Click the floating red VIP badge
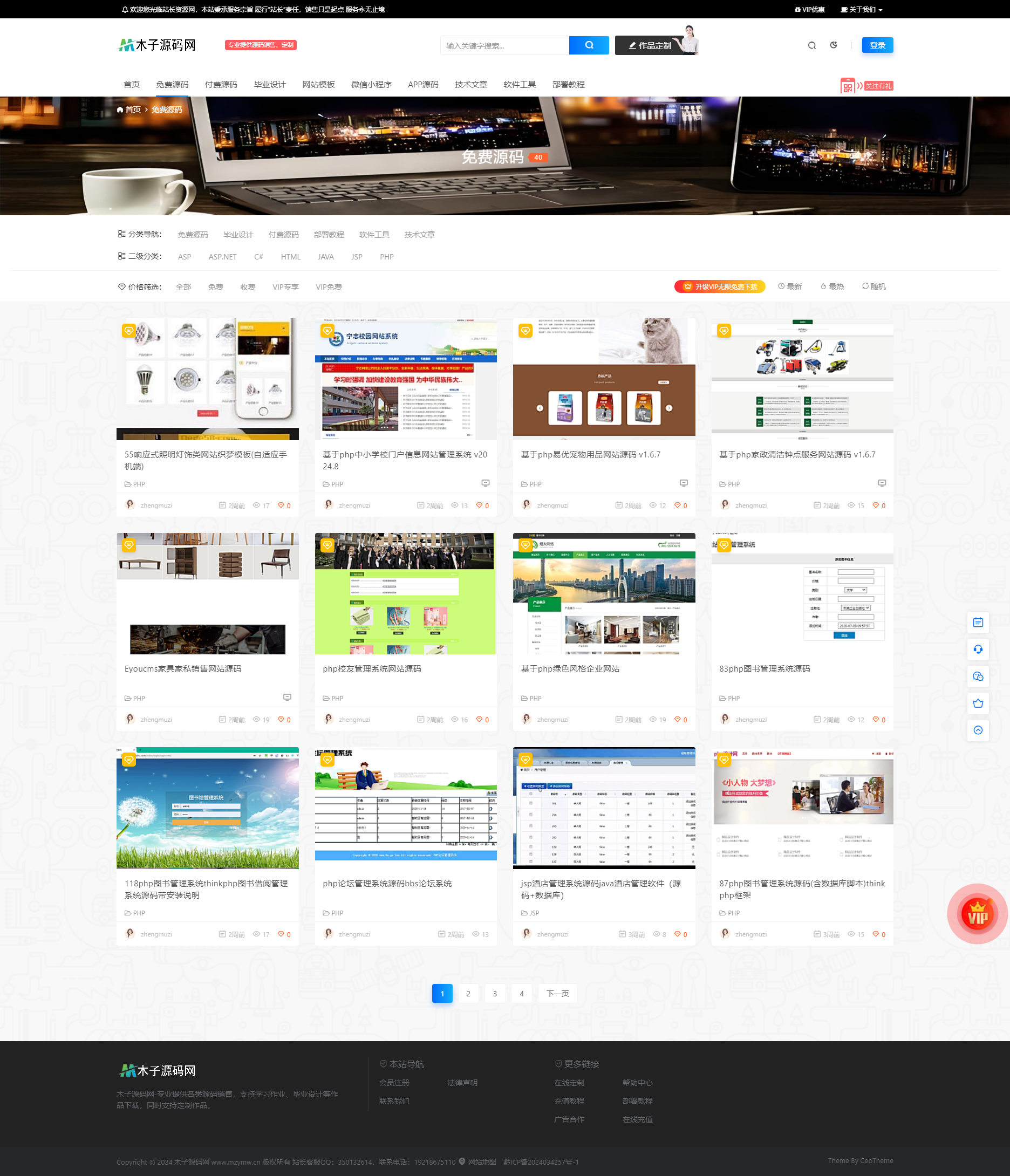 (977, 914)
